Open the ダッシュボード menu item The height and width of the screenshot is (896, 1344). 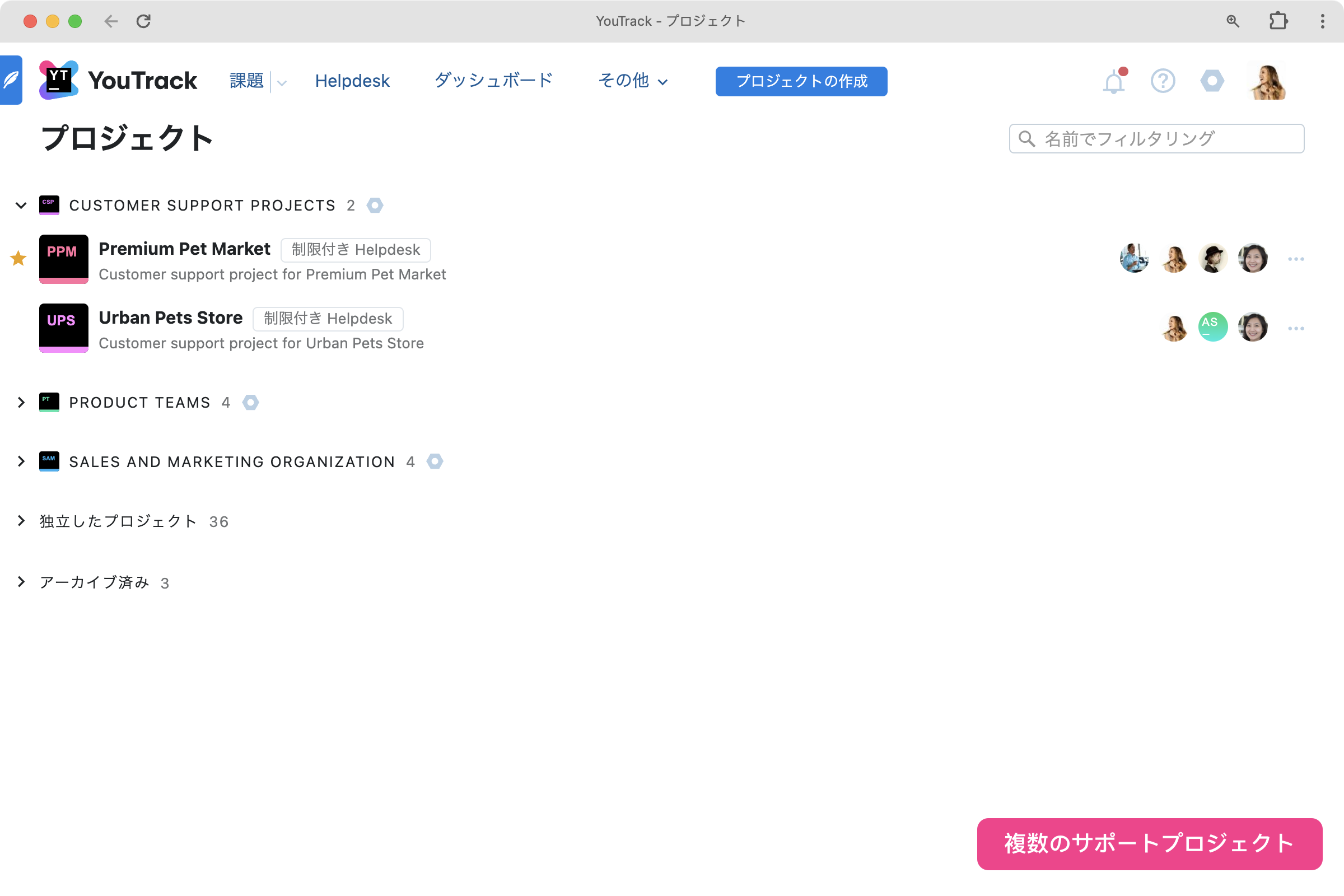[493, 81]
